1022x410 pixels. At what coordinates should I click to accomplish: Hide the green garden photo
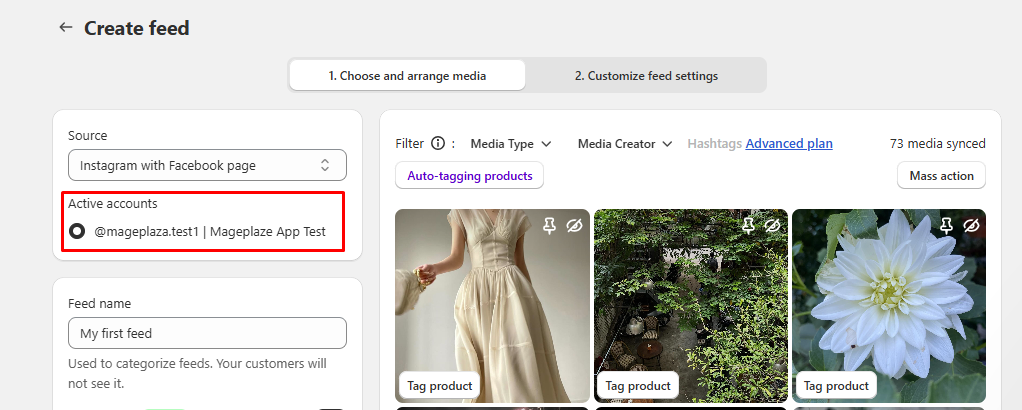tap(772, 227)
